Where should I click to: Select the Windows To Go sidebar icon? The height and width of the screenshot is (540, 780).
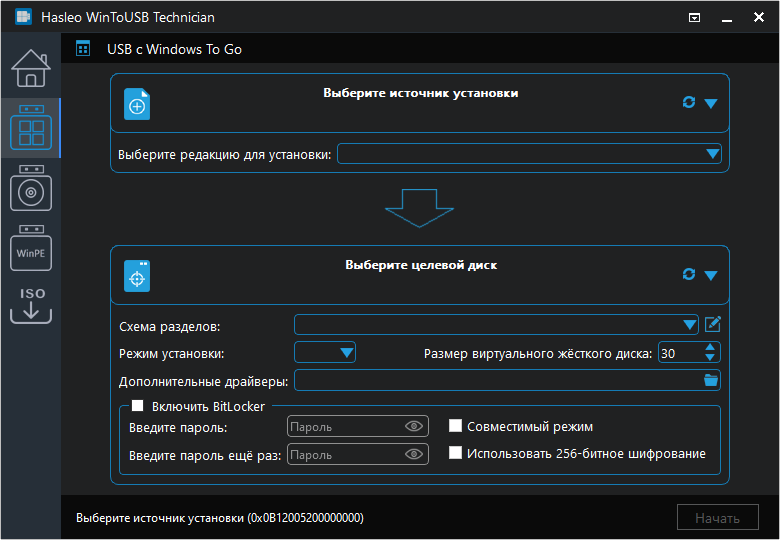[x=30, y=127]
